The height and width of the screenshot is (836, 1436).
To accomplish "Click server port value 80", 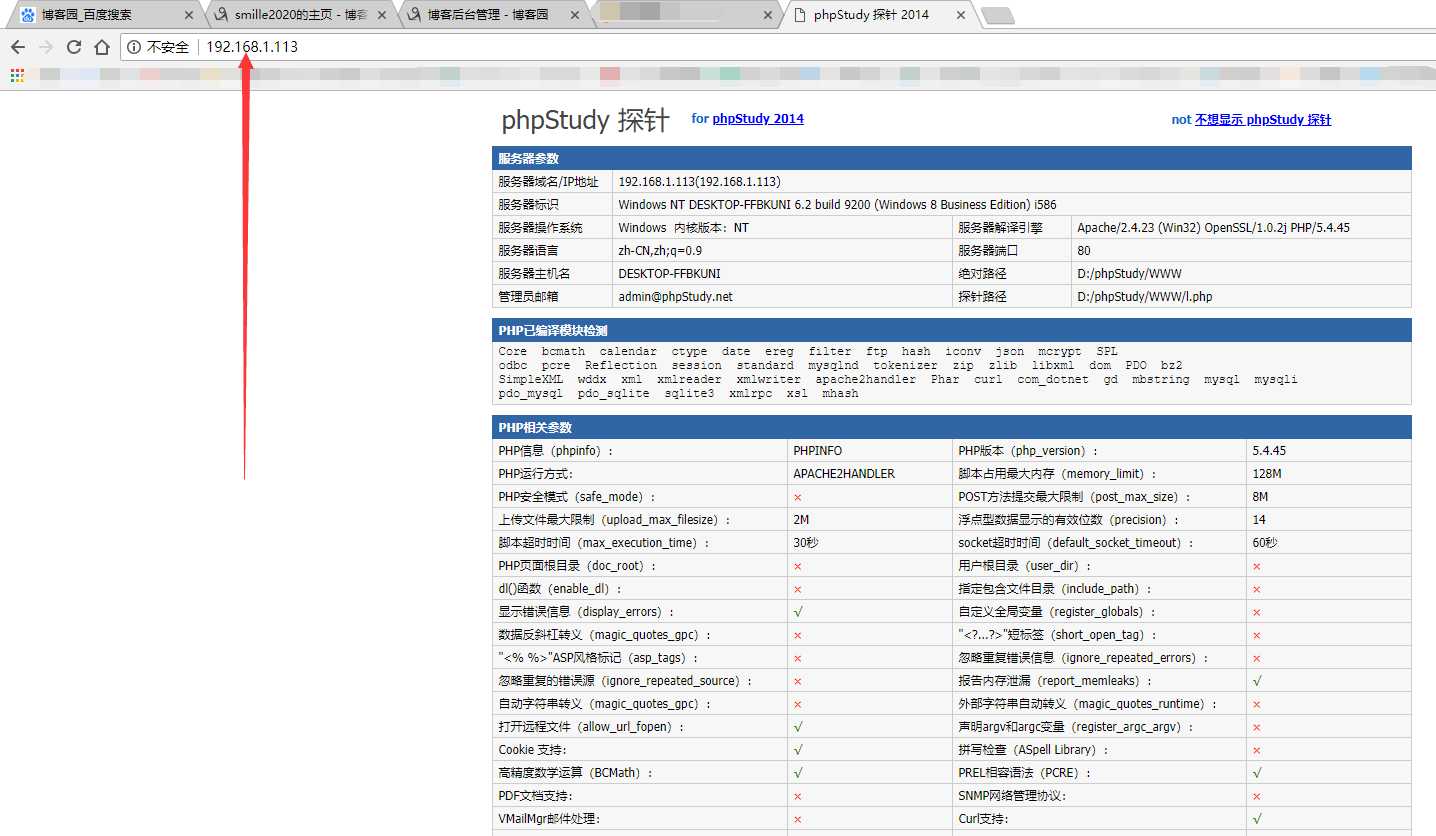I will pos(1084,251).
